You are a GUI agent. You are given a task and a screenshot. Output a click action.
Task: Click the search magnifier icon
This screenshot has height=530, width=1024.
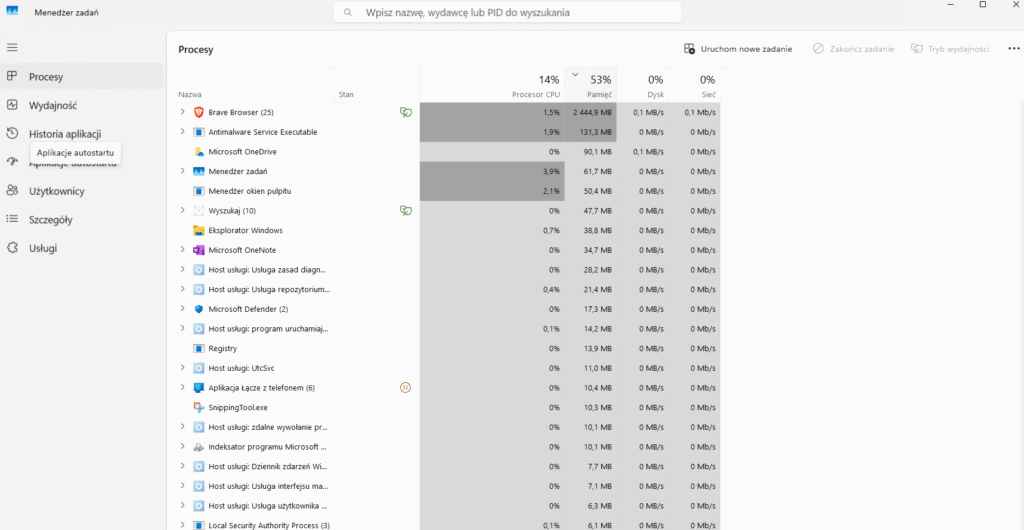[x=348, y=12]
